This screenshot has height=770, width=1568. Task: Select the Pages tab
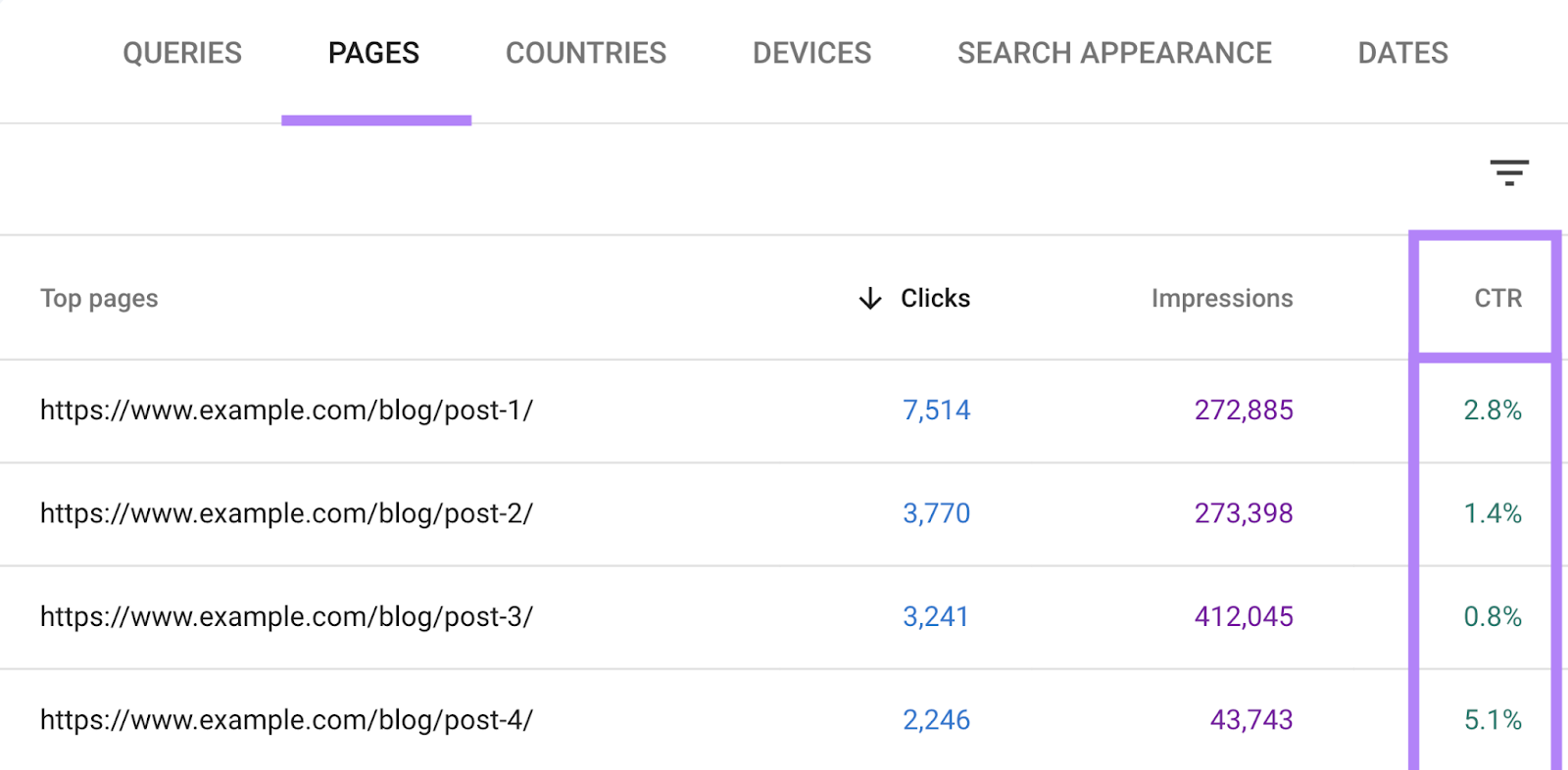click(x=373, y=53)
